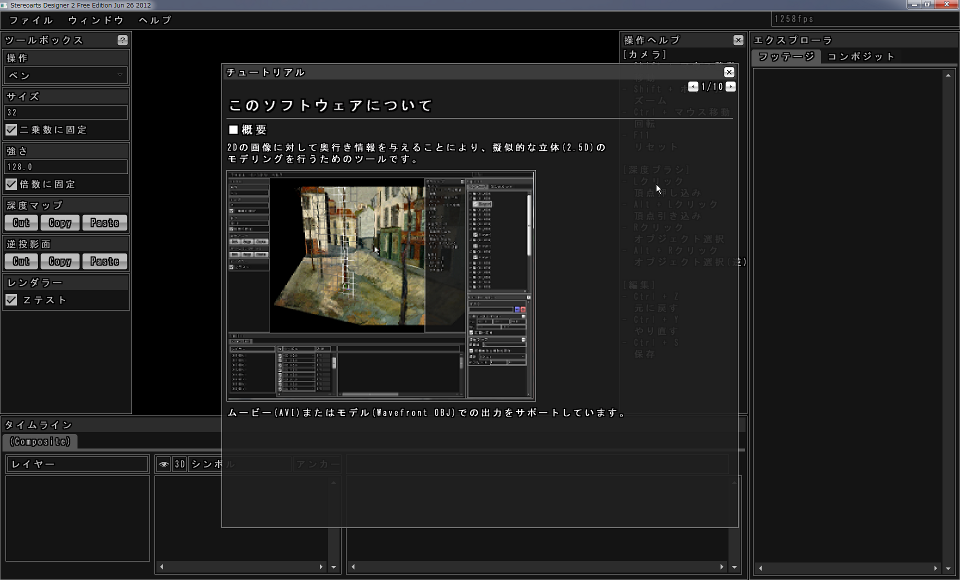Click up scroll arrow in エクスプローラ panel
Screen dimensions: 960x580
point(947,75)
